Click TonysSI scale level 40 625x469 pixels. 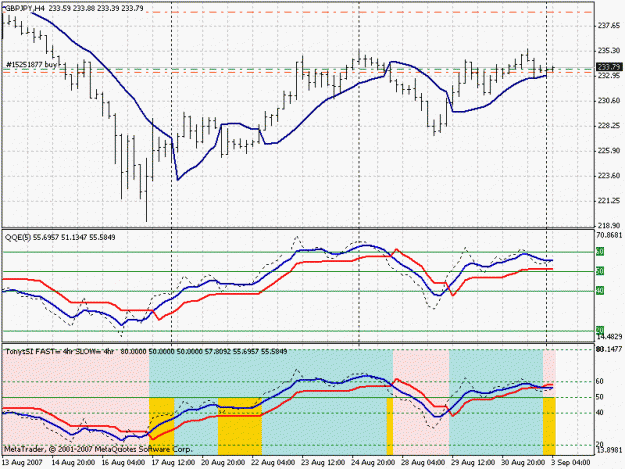[600, 413]
